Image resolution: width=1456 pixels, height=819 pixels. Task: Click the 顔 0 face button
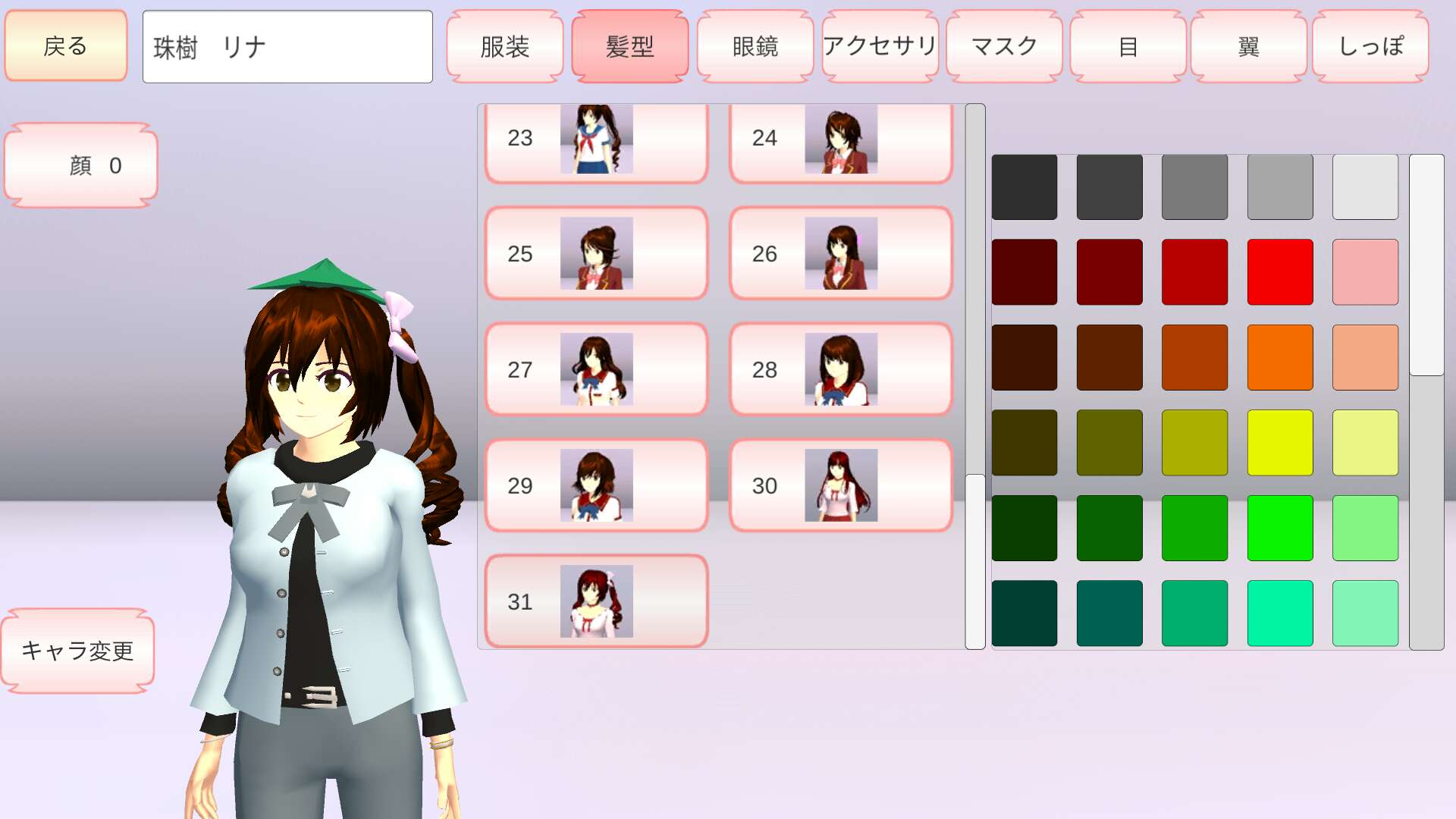[81, 165]
